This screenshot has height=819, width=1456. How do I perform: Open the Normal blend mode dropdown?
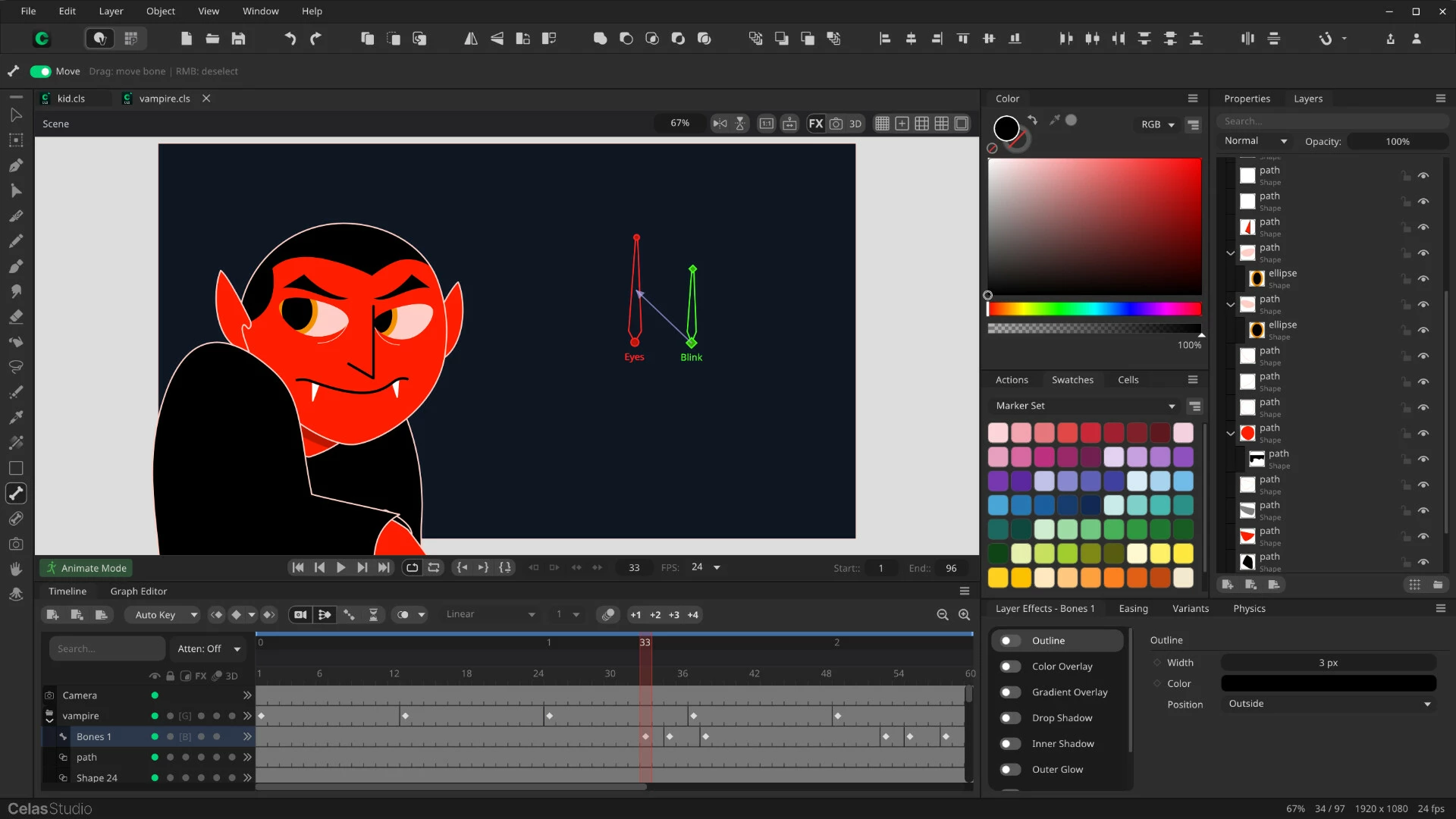(1255, 141)
